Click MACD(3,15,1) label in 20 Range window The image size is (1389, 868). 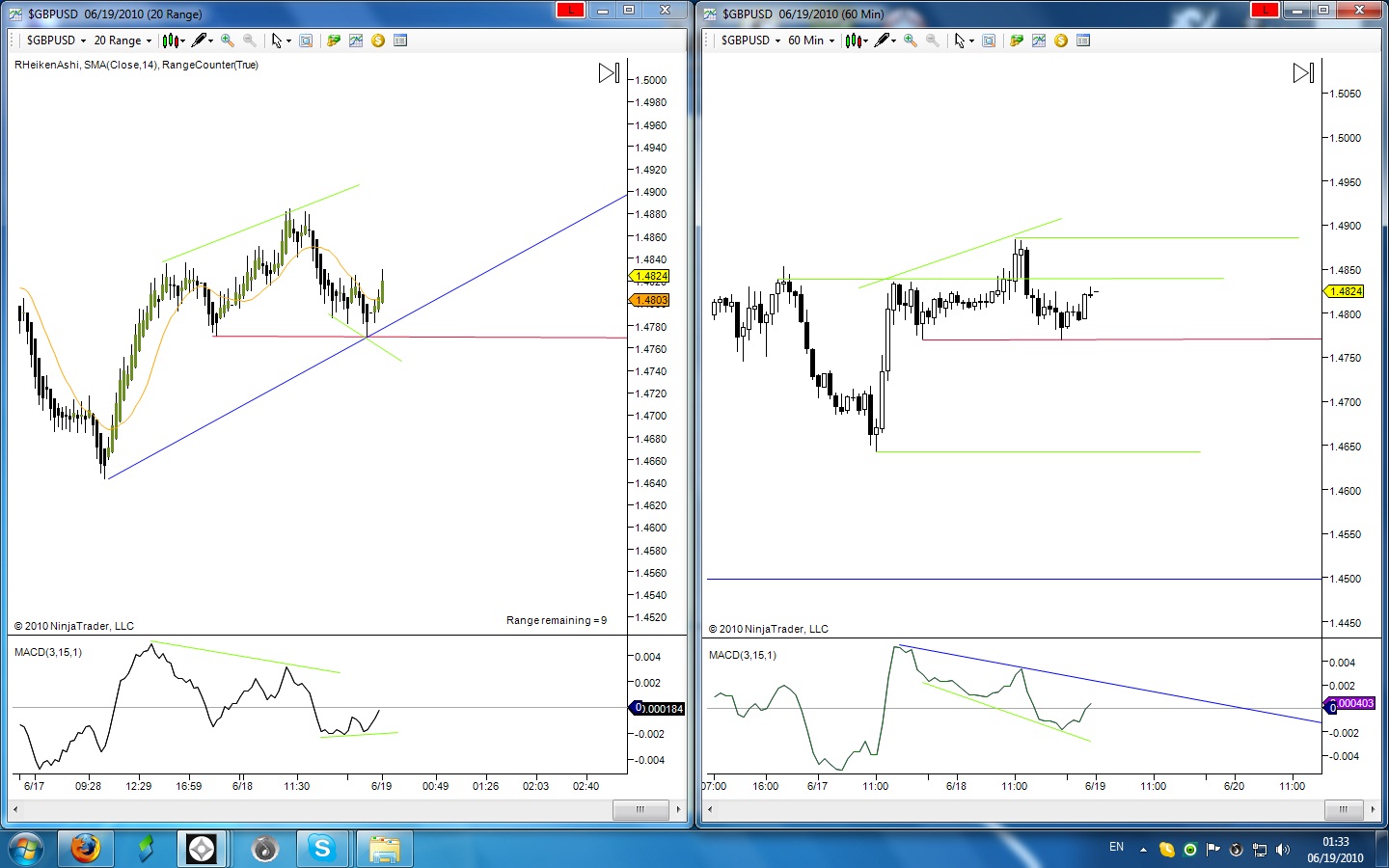(x=48, y=652)
